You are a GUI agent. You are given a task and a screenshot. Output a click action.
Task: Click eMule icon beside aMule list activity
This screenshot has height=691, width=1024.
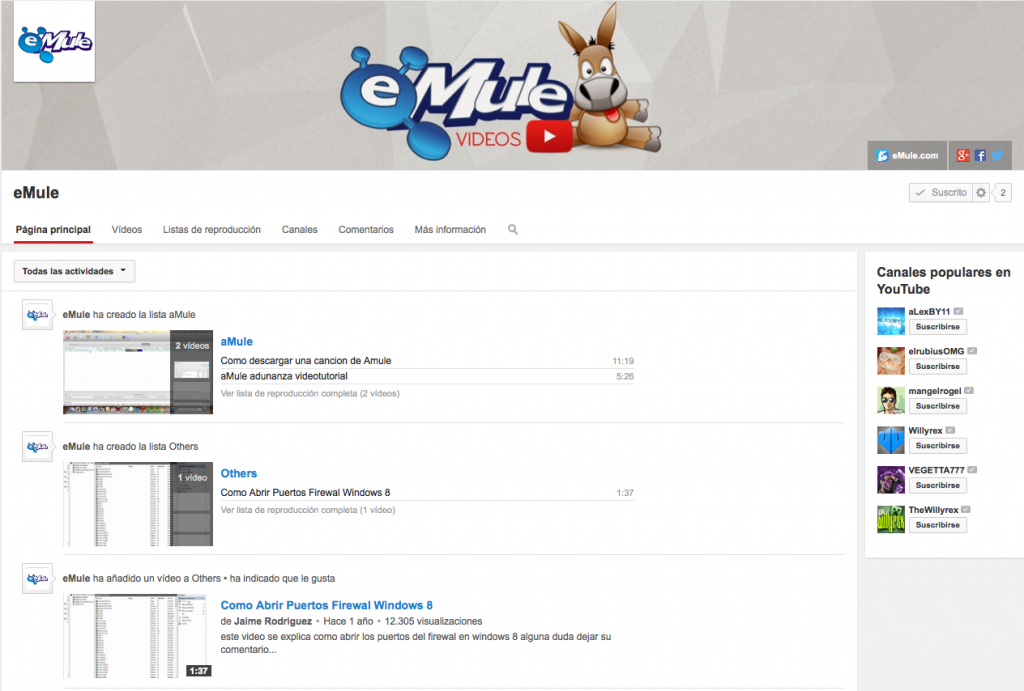(x=37, y=315)
